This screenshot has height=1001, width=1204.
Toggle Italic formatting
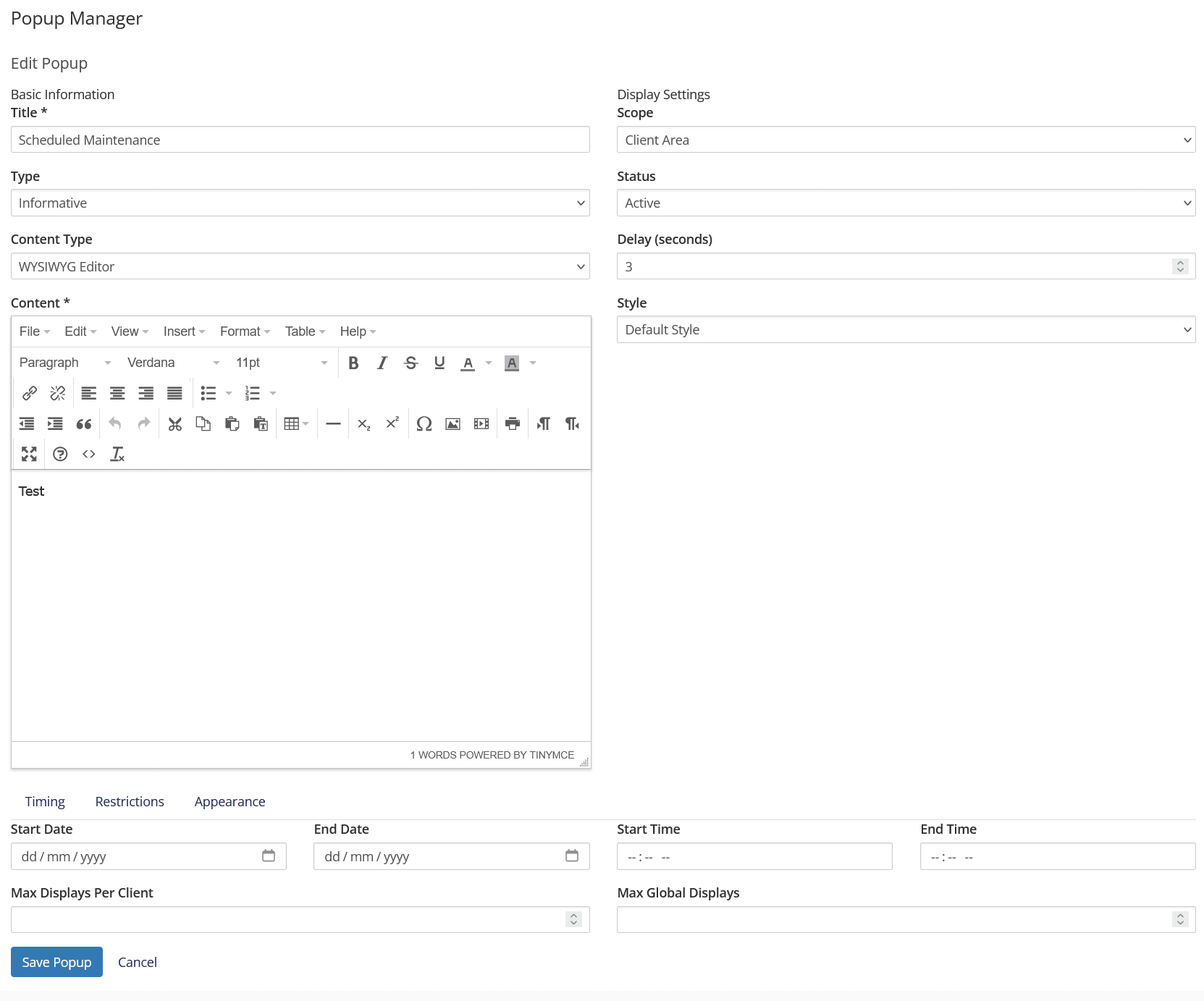[382, 363]
